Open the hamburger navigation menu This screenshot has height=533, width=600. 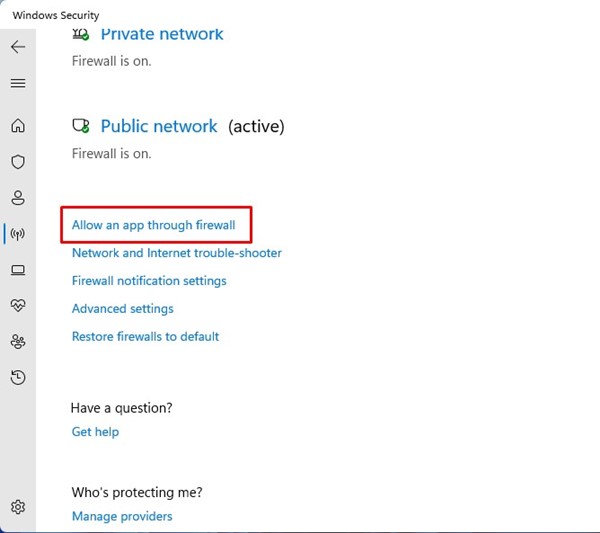[18, 83]
